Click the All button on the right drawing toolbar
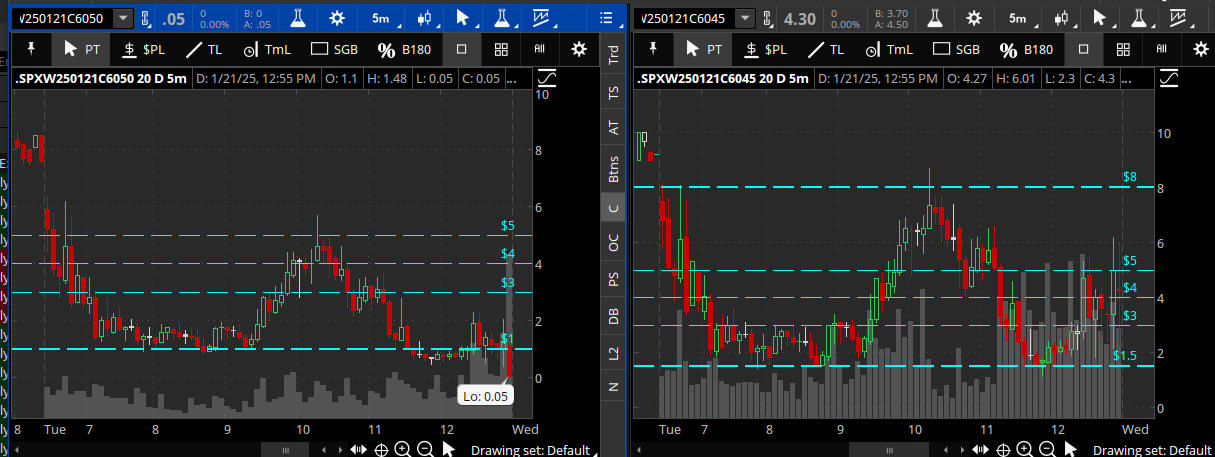Viewport: 1215px width, 457px height. (x=1161, y=49)
